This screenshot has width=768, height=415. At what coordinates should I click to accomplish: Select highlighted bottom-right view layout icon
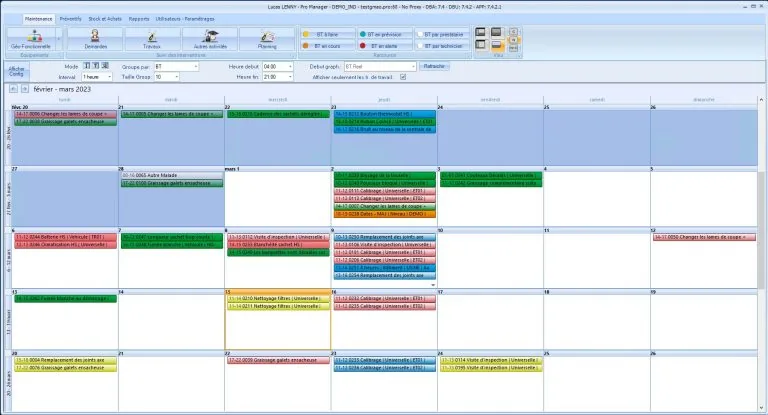point(496,45)
